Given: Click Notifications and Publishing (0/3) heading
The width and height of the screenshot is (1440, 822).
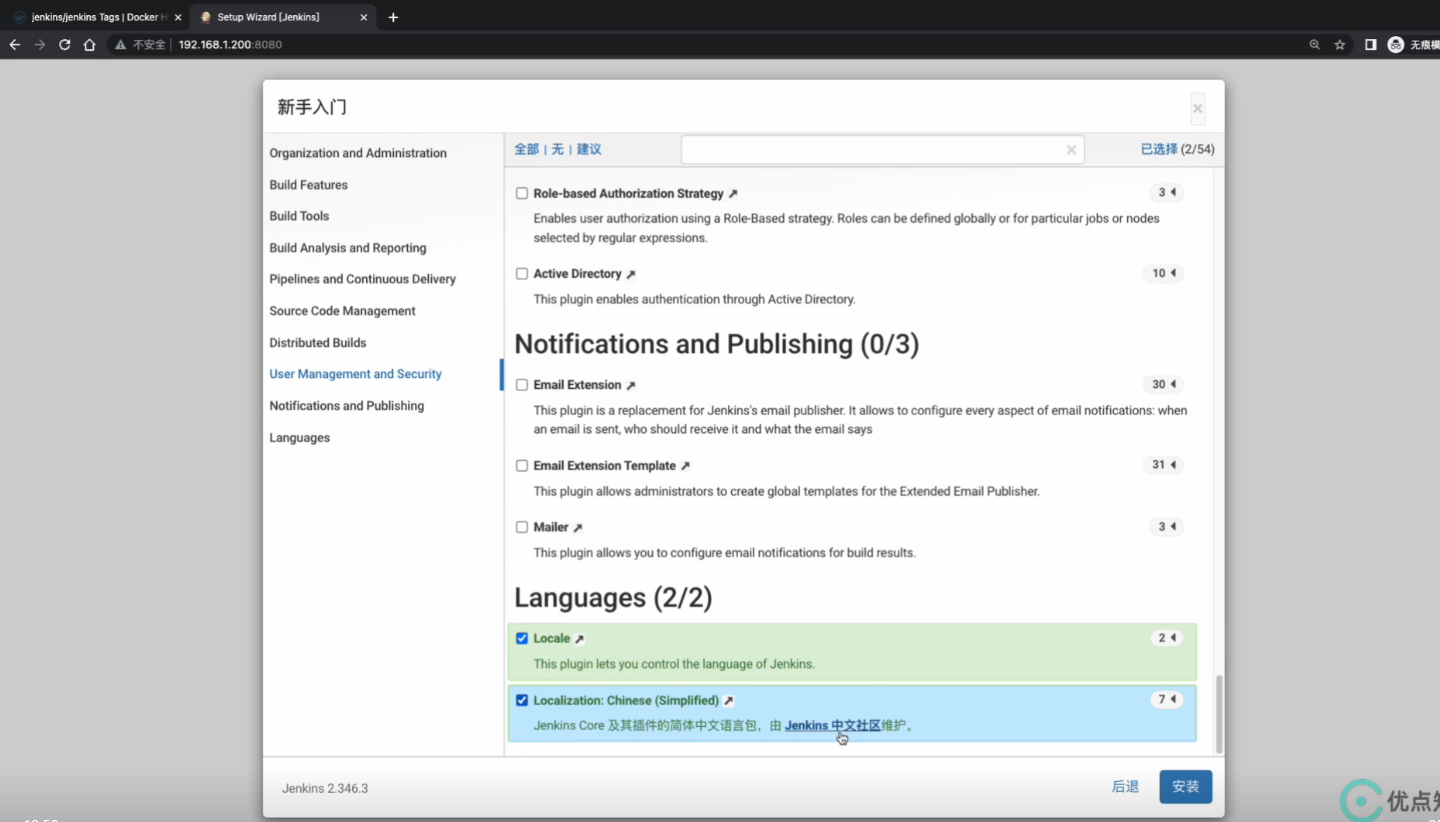Looking at the screenshot, I should 716,344.
